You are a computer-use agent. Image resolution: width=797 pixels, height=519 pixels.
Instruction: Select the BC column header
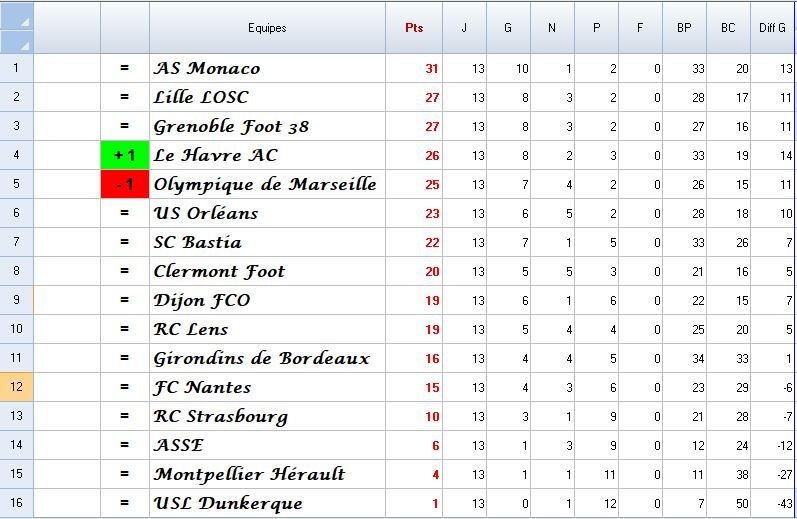728,28
